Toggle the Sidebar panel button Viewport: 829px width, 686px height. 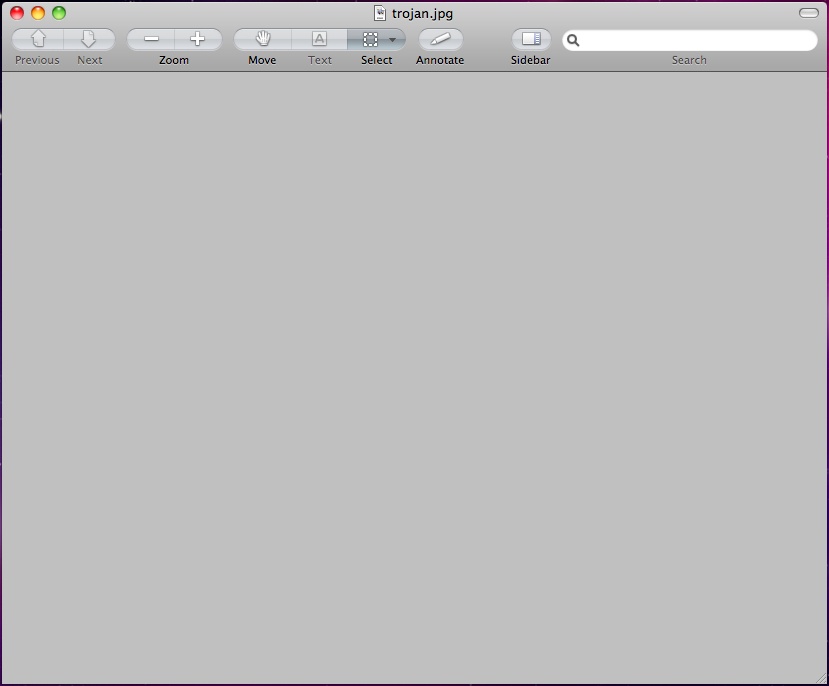[531, 40]
